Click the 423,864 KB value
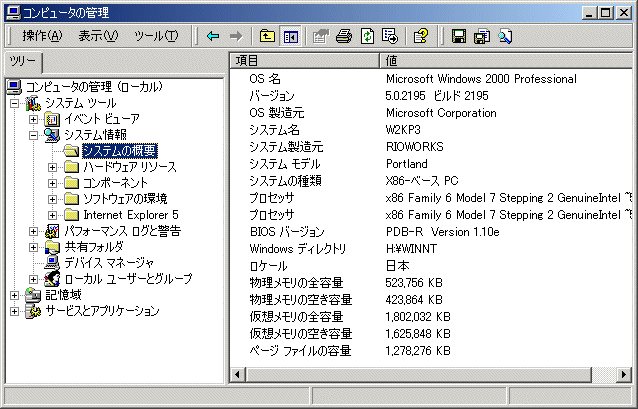Viewport: 638px width, 409px height. [x=414, y=300]
